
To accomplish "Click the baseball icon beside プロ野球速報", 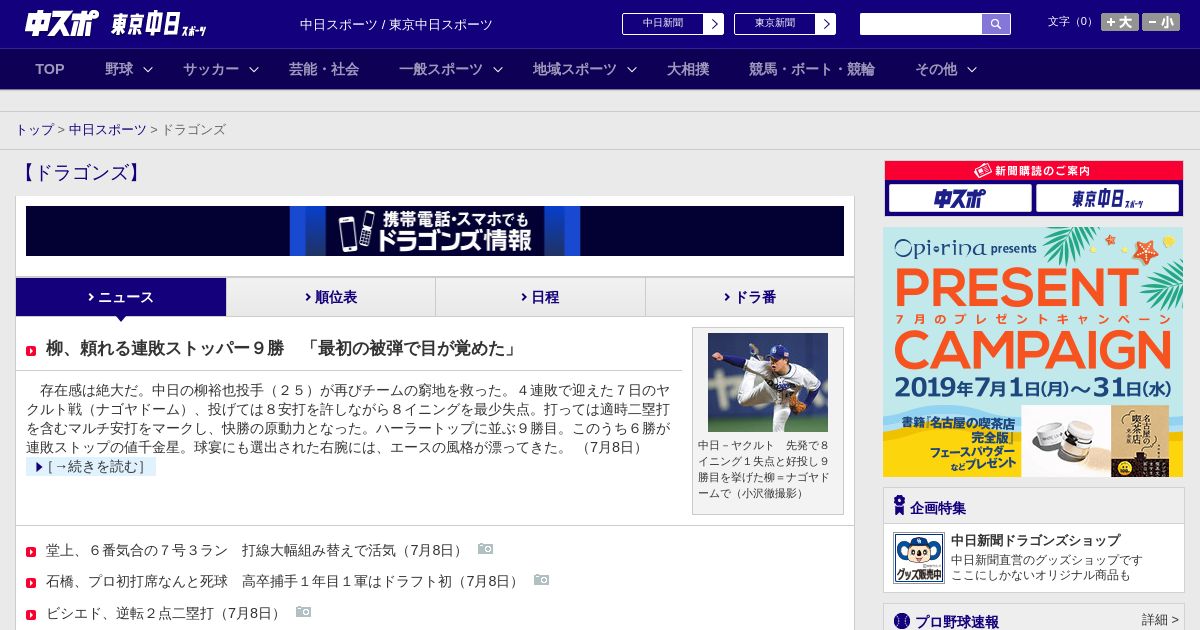I will 902,621.
